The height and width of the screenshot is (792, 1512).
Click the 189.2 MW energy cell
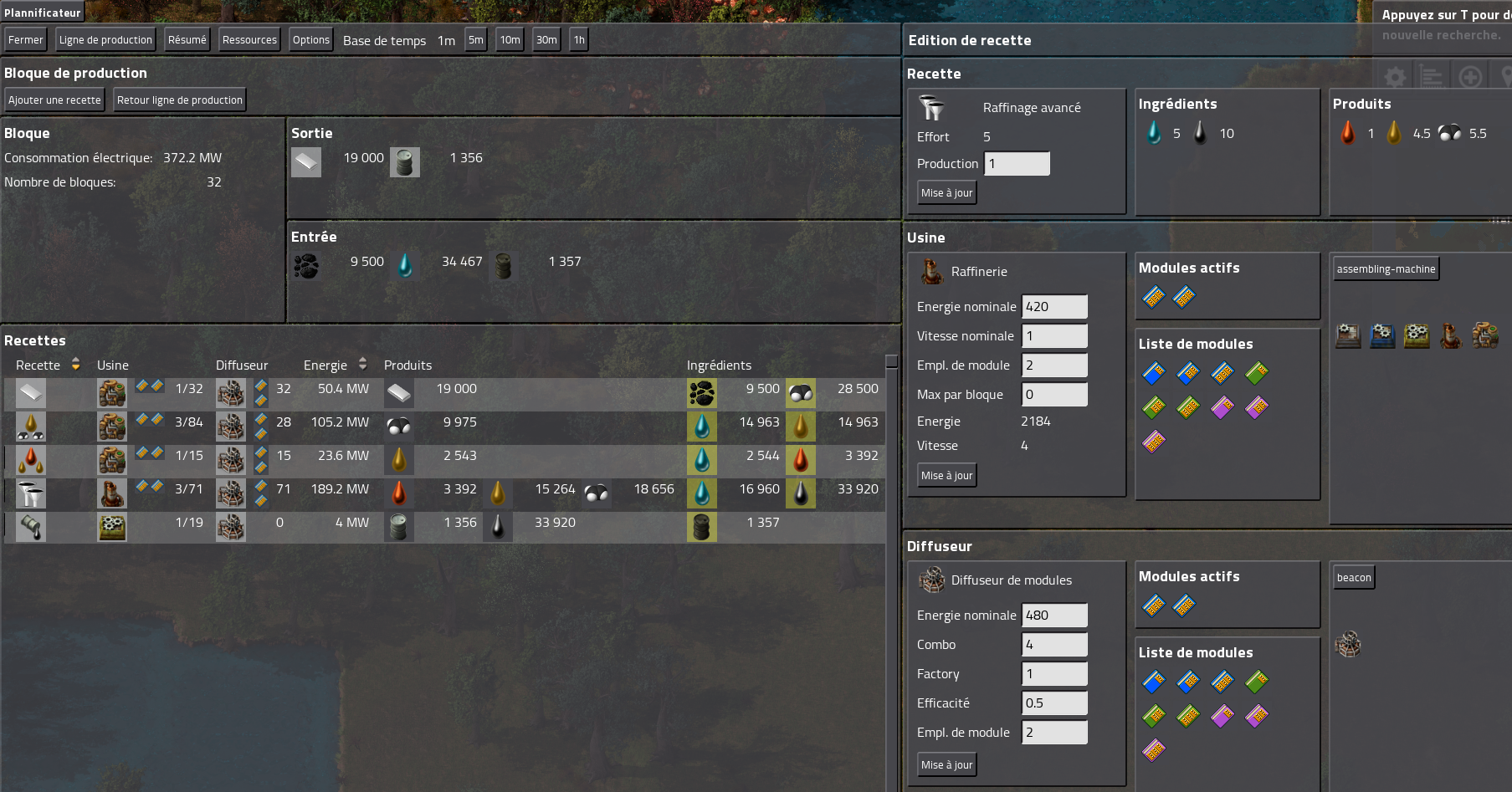340,488
